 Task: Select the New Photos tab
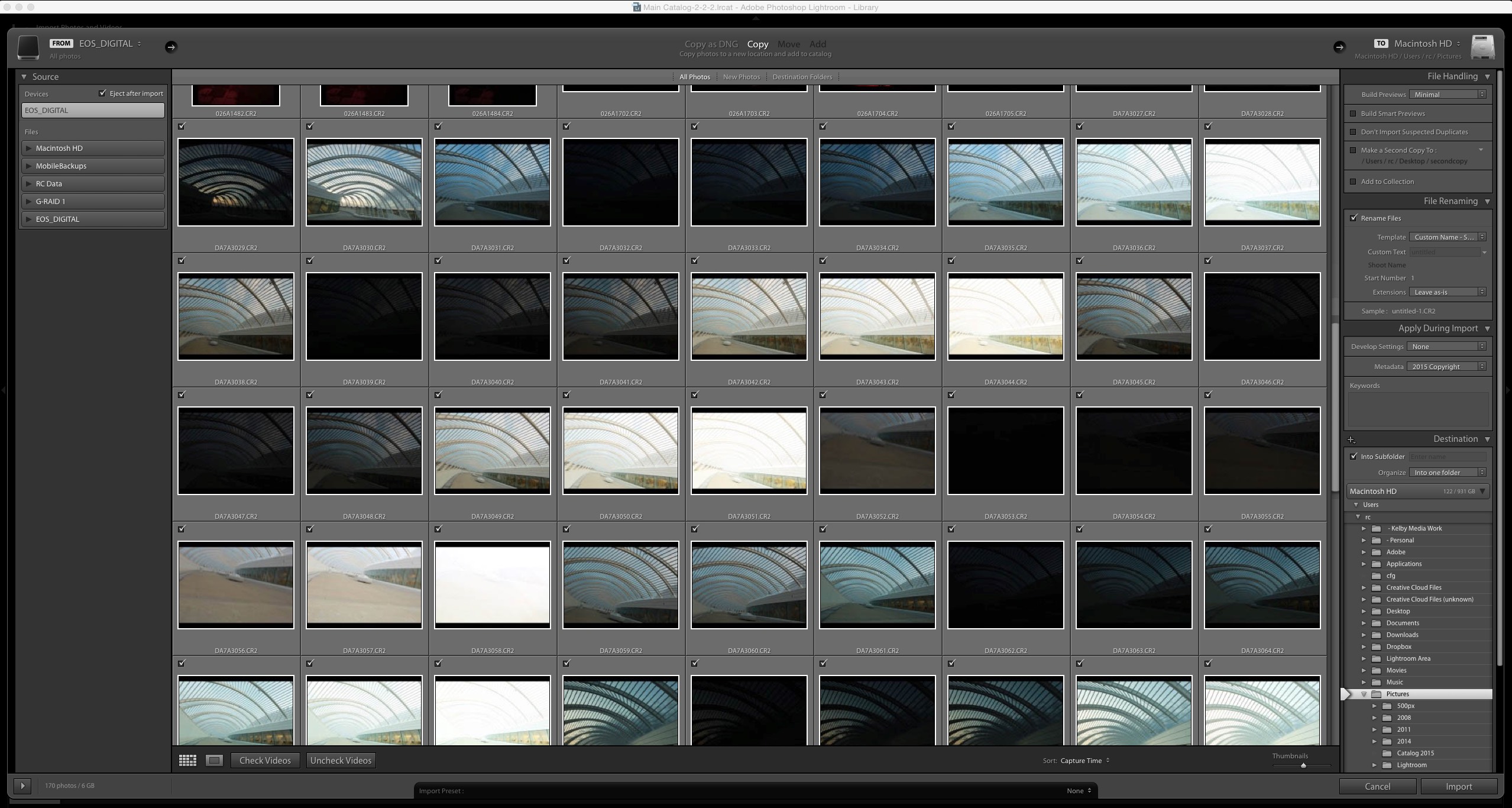pyautogui.click(x=741, y=77)
